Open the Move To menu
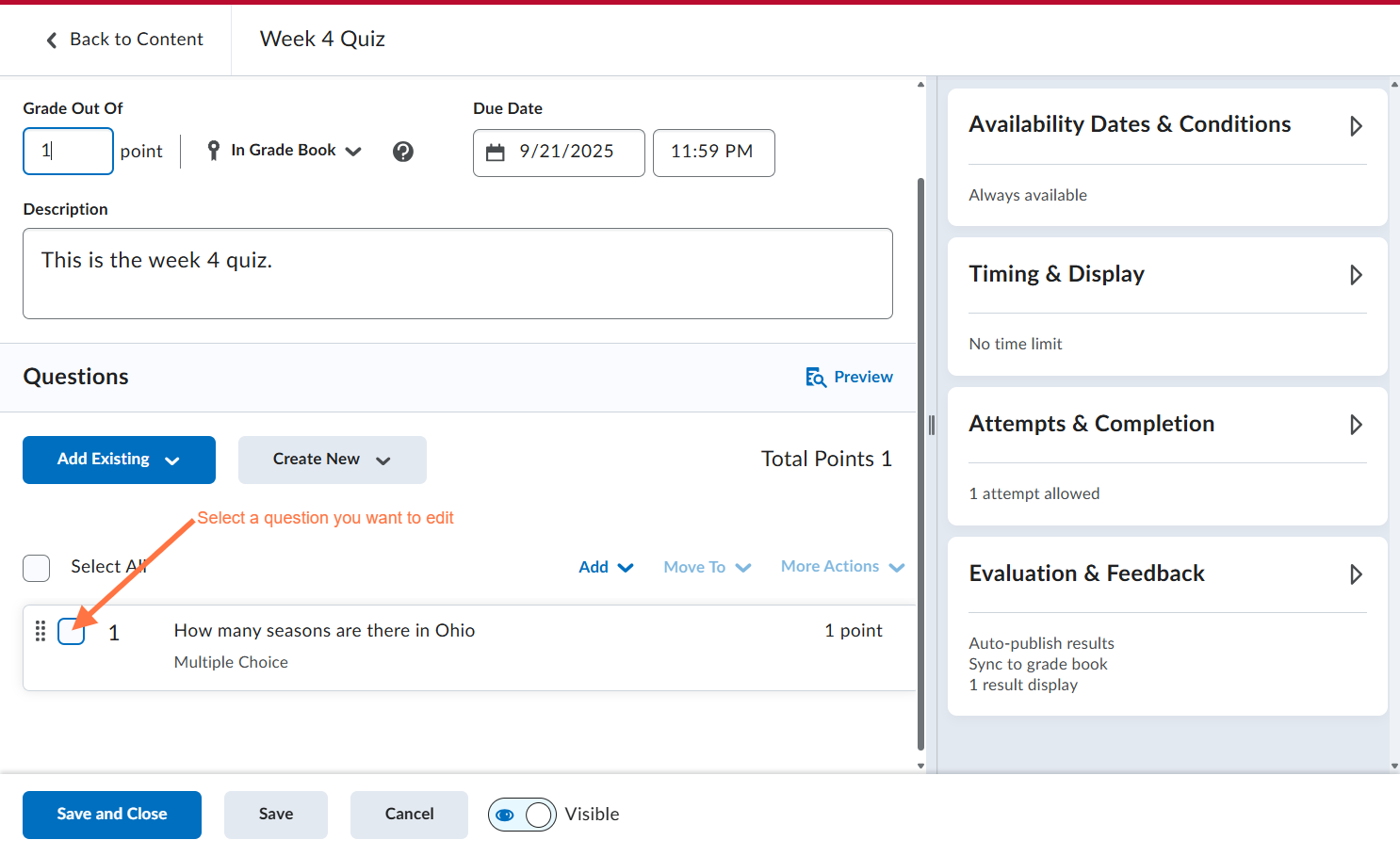 [708, 567]
